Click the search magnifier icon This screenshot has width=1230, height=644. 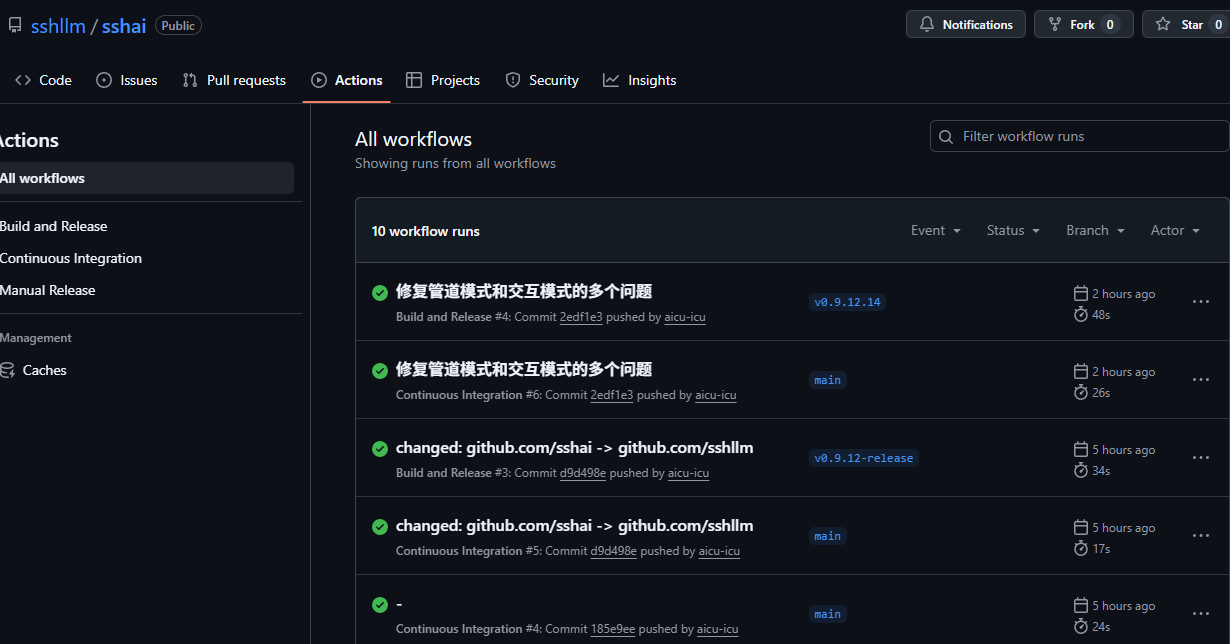pyautogui.click(x=947, y=136)
